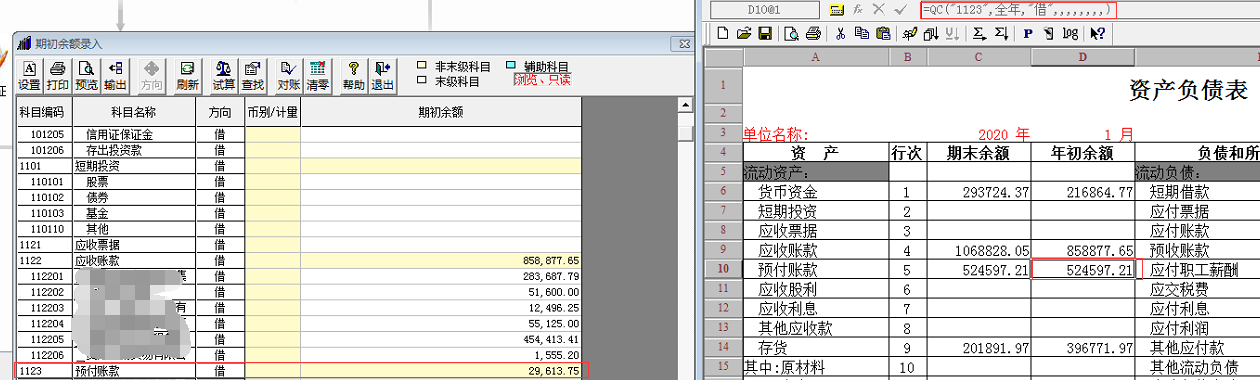Image resolution: width=1260 pixels, height=380 pixels.
Task: Cut selection with scissors icon
Action: point(840,33)
